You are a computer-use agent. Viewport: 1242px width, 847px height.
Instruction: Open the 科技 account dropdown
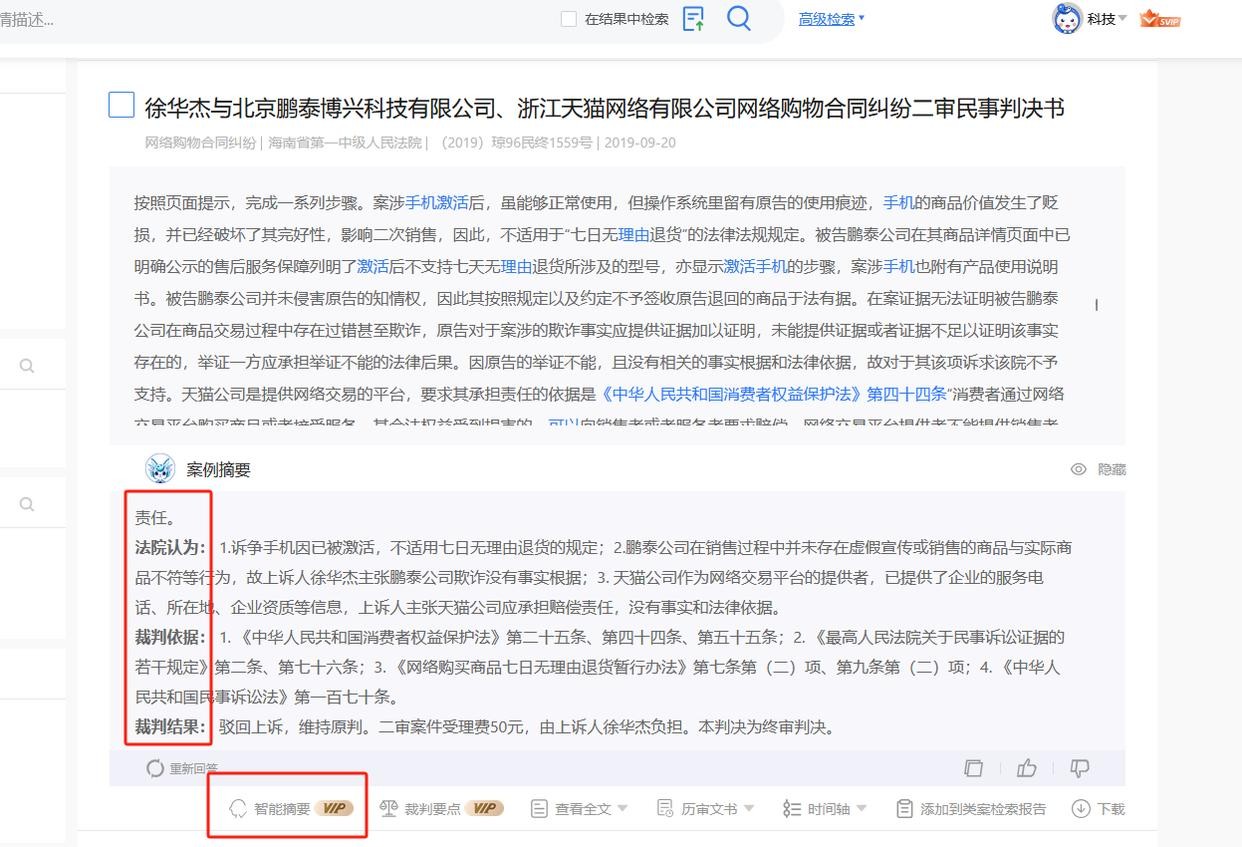pos(1107,19)
